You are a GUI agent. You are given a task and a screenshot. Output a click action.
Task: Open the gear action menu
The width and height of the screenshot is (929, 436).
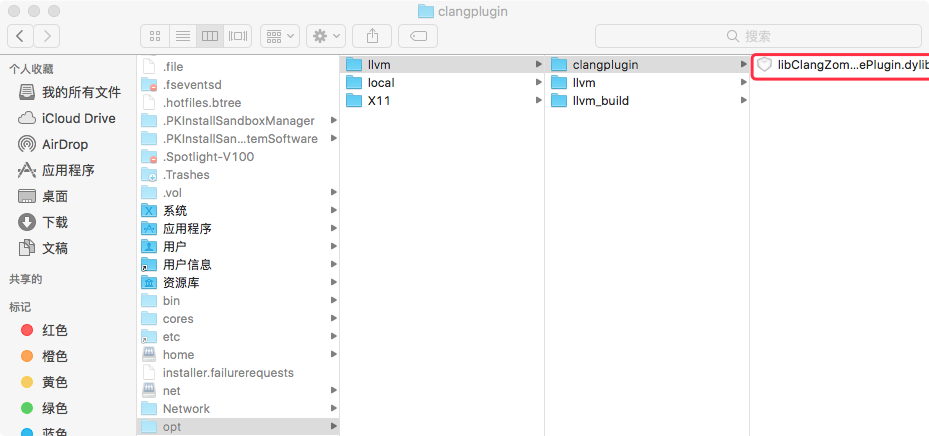click(326, 36)
